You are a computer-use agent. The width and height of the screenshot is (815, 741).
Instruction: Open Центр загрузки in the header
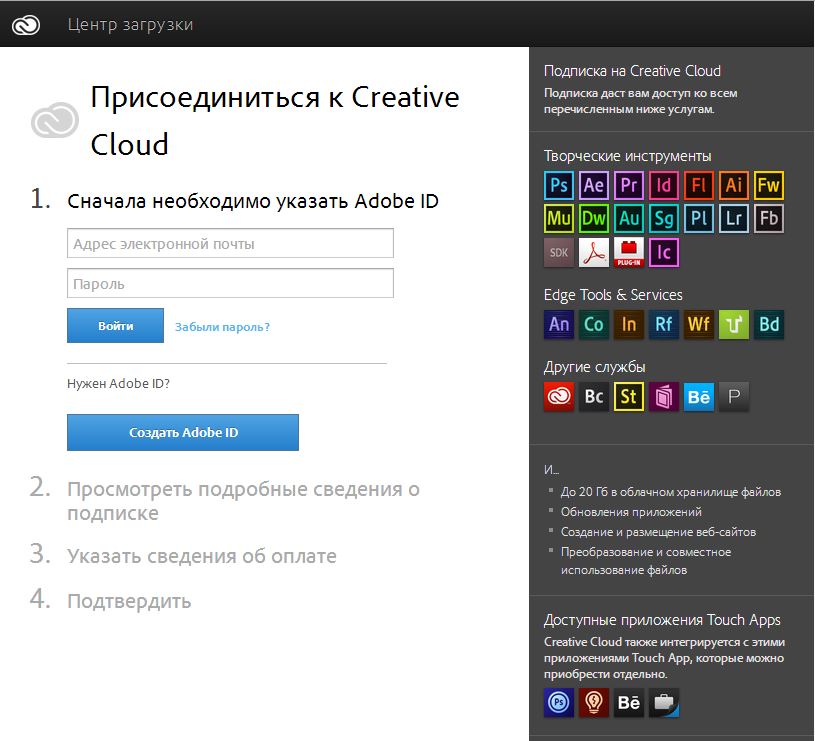point(130,24)
